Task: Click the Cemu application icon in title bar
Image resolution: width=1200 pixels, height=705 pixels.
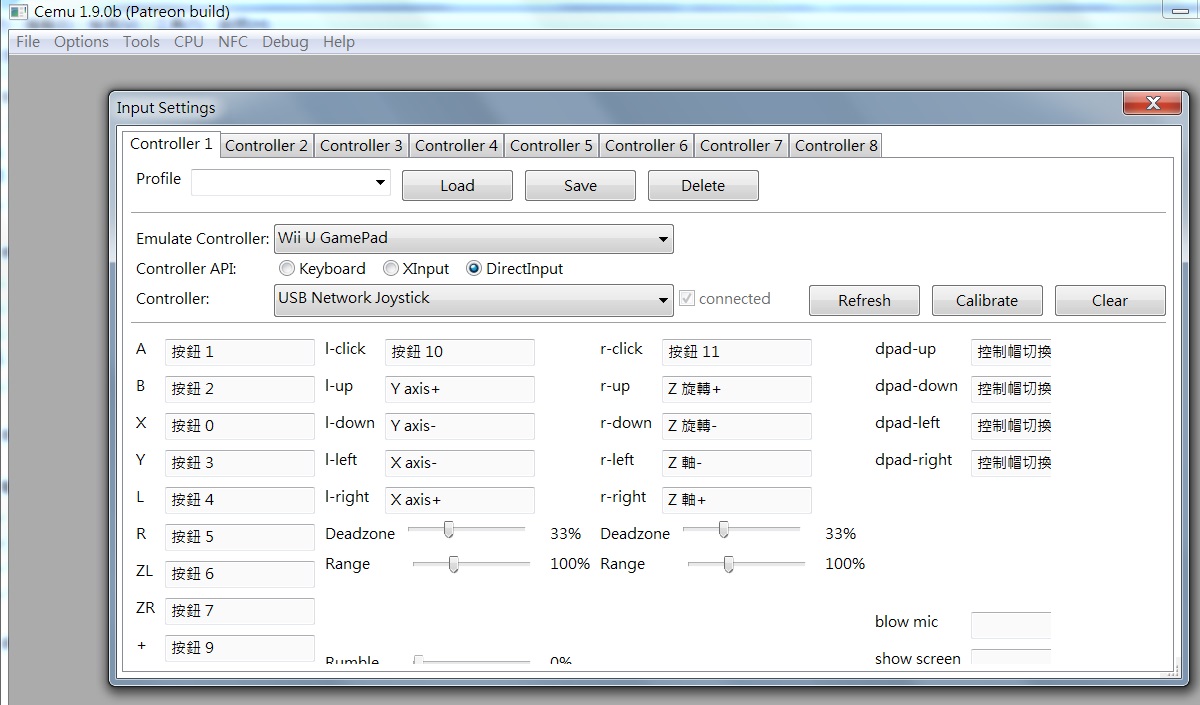Action: [x=18, y=12]
